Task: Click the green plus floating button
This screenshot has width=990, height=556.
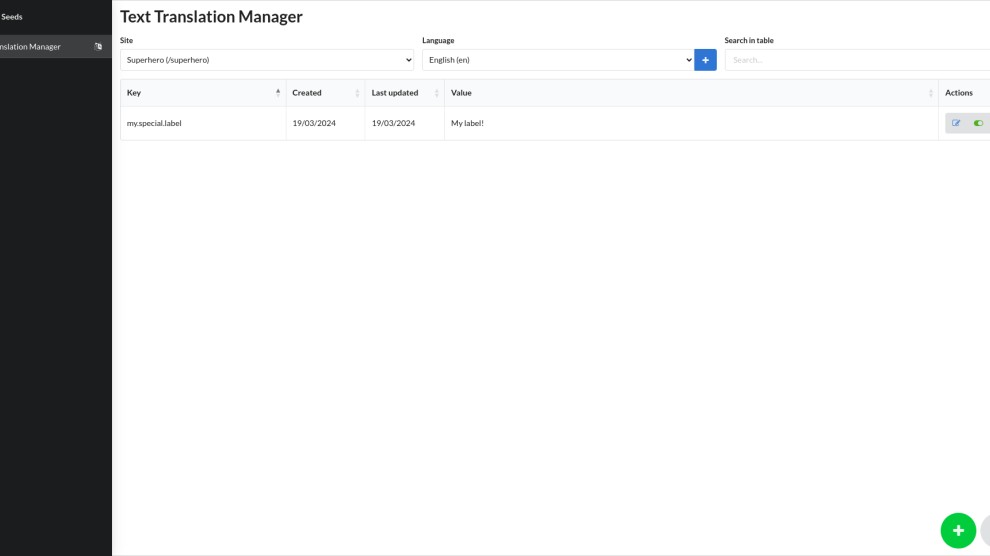Action: point(958,531)
